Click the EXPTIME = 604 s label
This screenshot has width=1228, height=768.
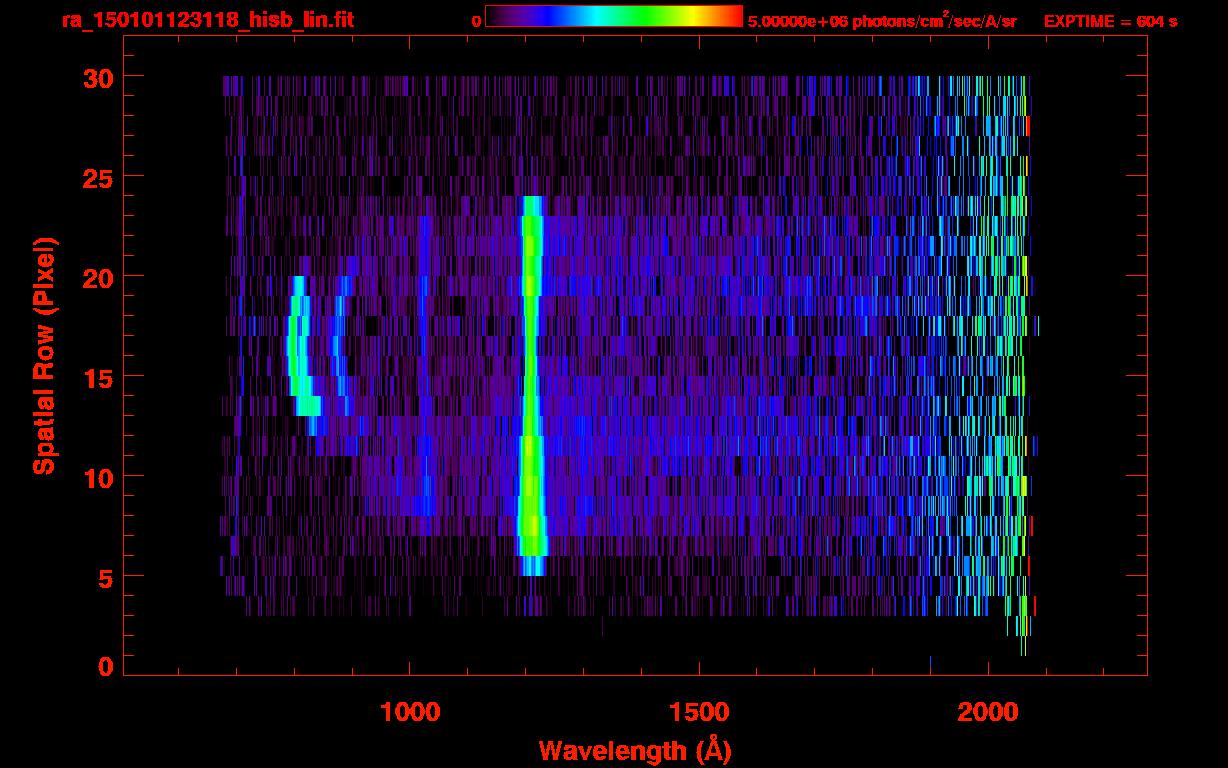click(1110, 21)
